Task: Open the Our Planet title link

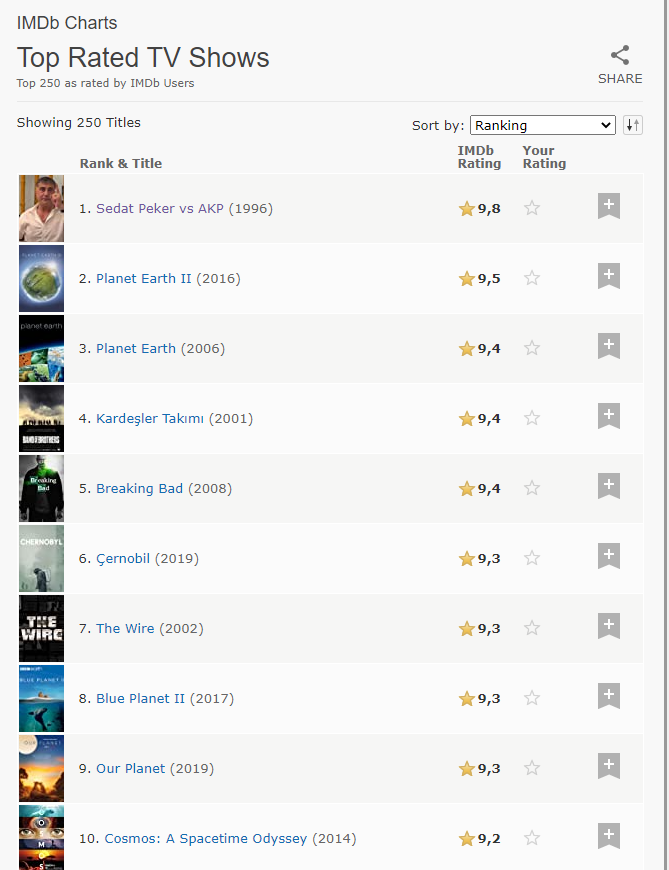Action: pyautogui.click(x=130, y=768)
